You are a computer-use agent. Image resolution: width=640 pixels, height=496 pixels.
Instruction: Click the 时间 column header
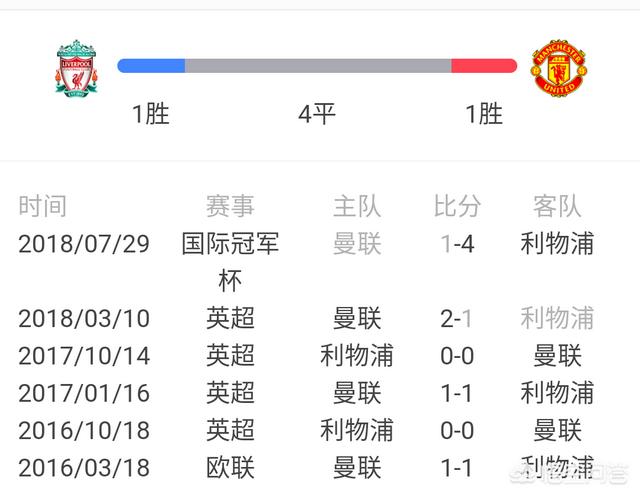[43, 206]
